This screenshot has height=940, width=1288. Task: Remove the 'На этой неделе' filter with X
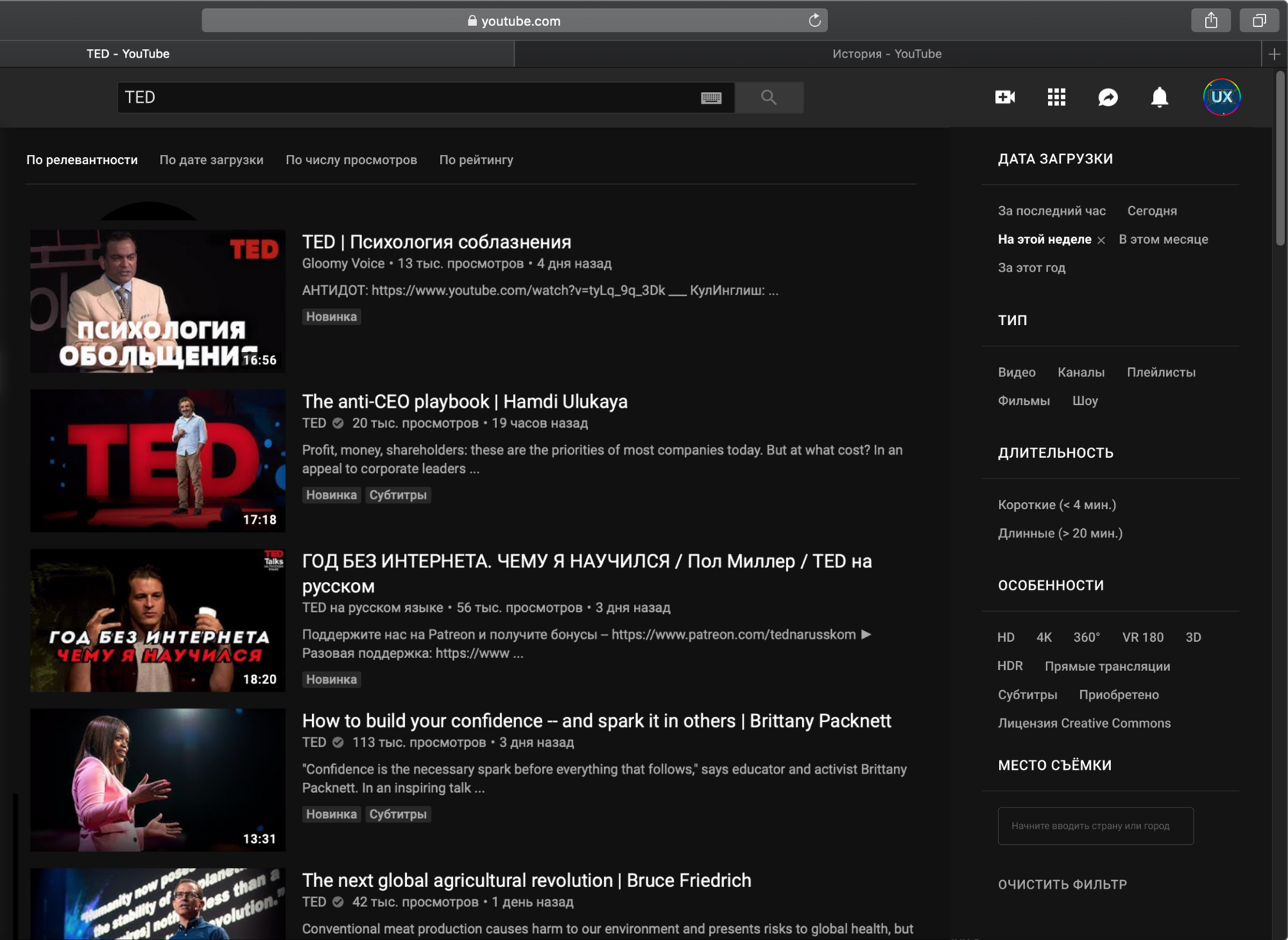pos(1101,240)
